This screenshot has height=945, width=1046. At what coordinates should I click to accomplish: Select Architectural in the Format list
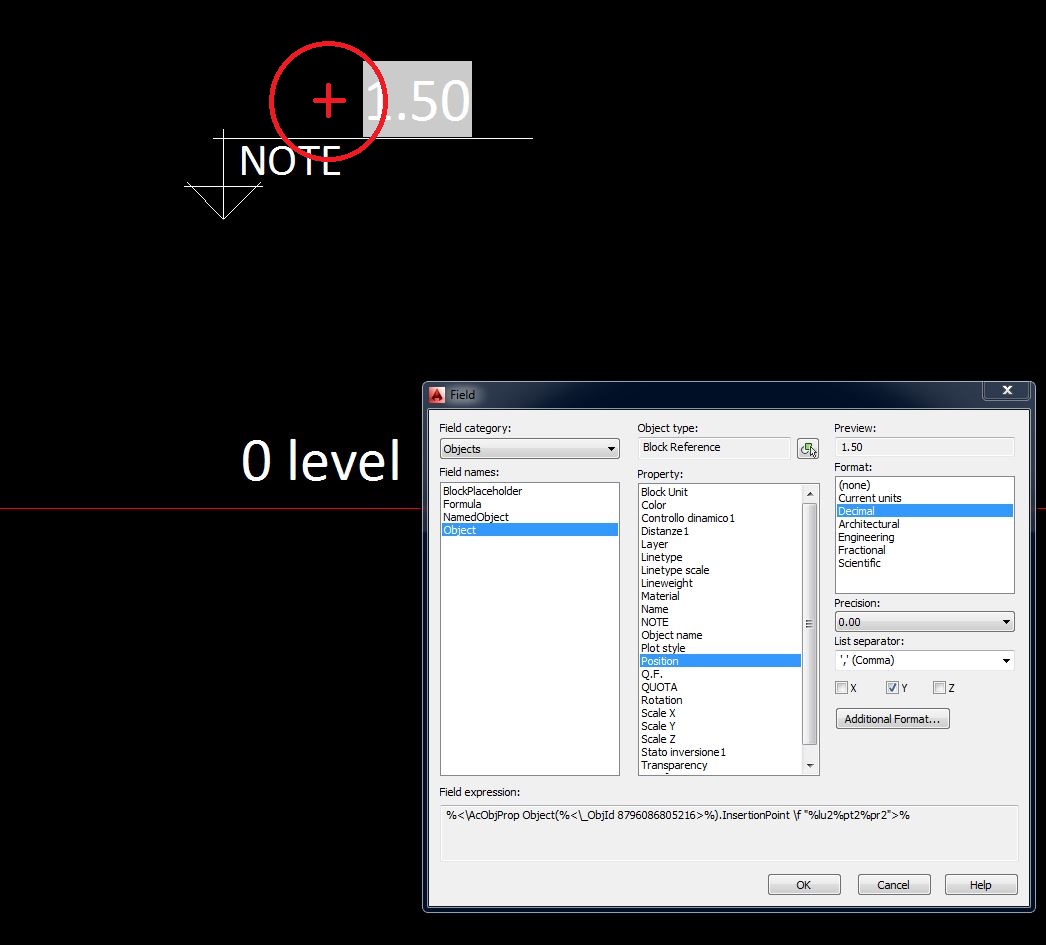point(868,524)
